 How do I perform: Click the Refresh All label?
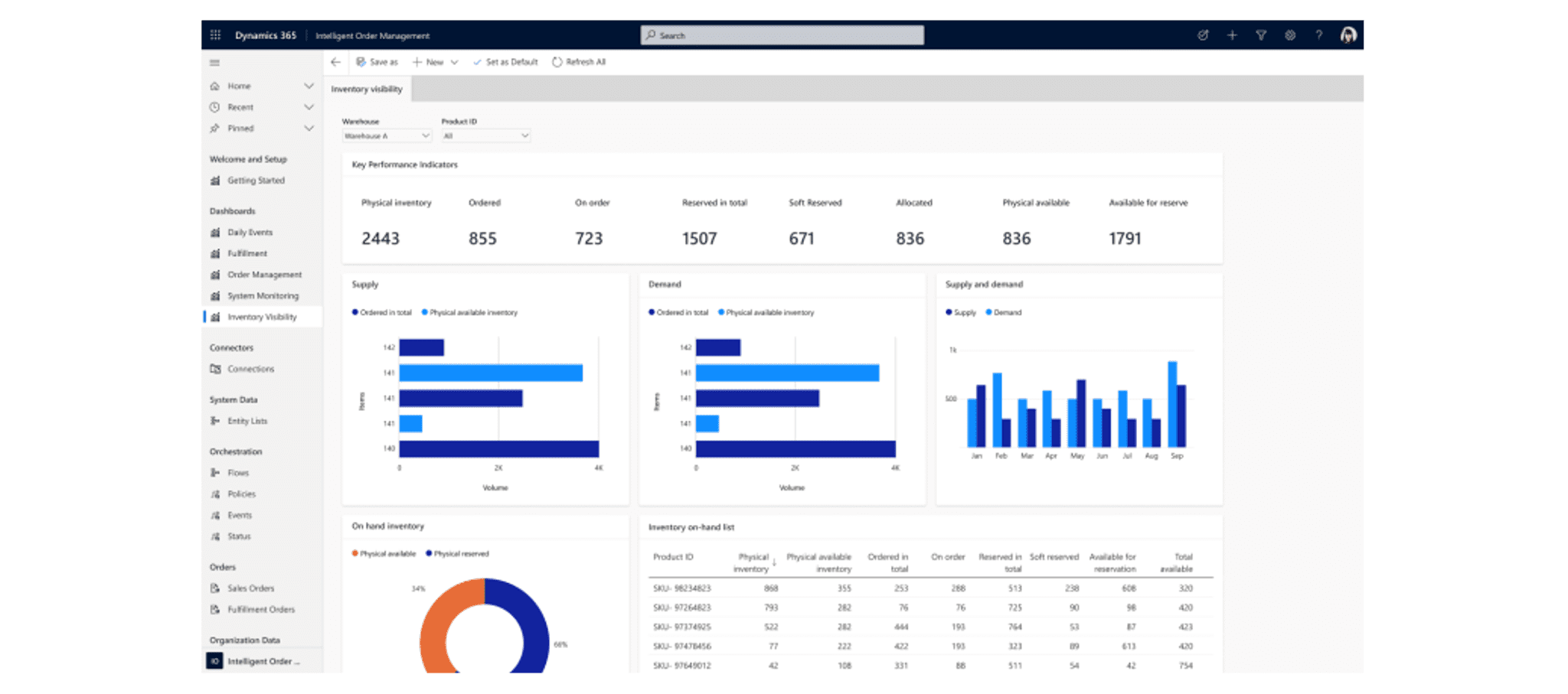coord(586,62)
